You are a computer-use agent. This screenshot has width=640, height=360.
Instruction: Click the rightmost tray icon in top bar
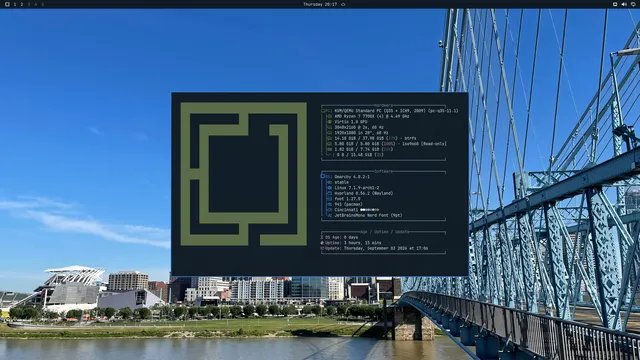[633, 4]
